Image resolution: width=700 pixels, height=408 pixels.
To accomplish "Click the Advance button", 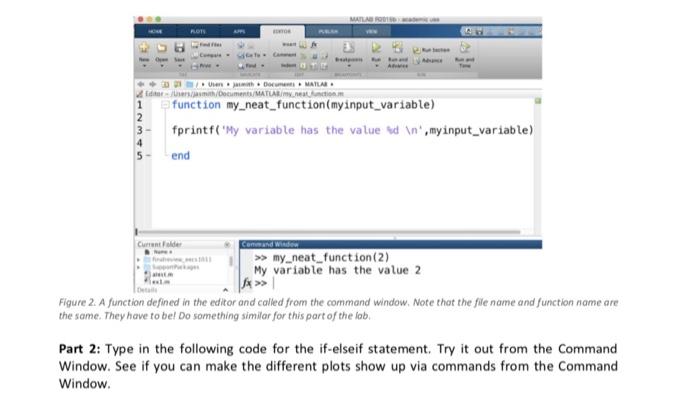I will [428, 61].
